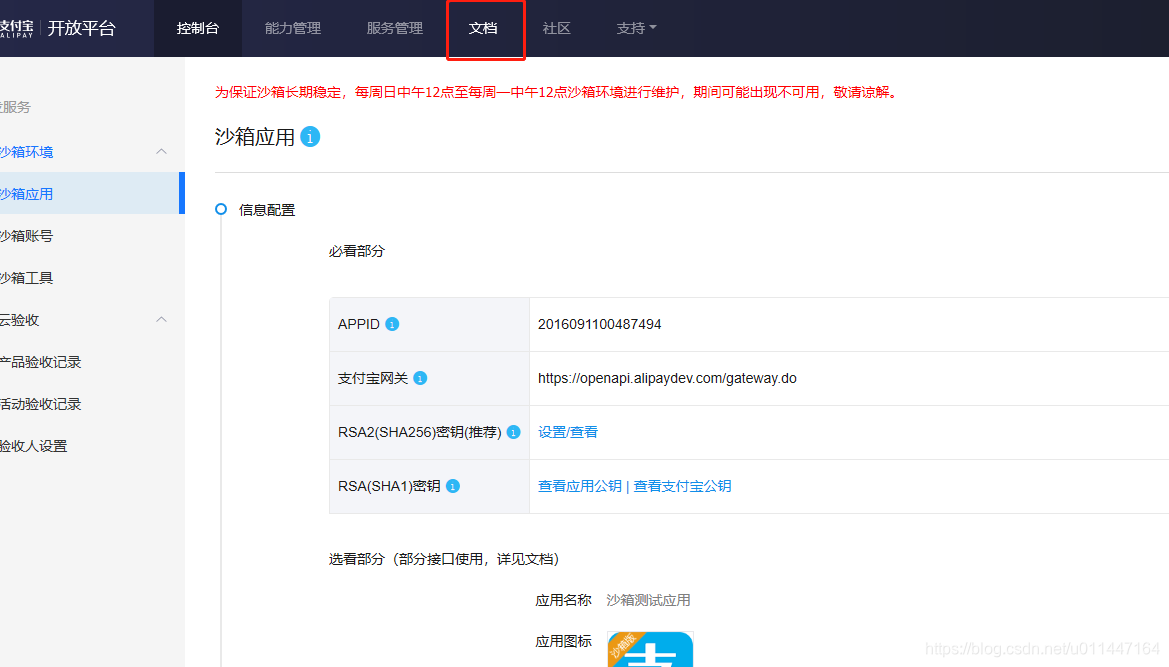The height and width of the screenshot is (667, 1169).
Task: Collapse the 沙箱环境 sidebar section chevron
Action: (161, 151)
